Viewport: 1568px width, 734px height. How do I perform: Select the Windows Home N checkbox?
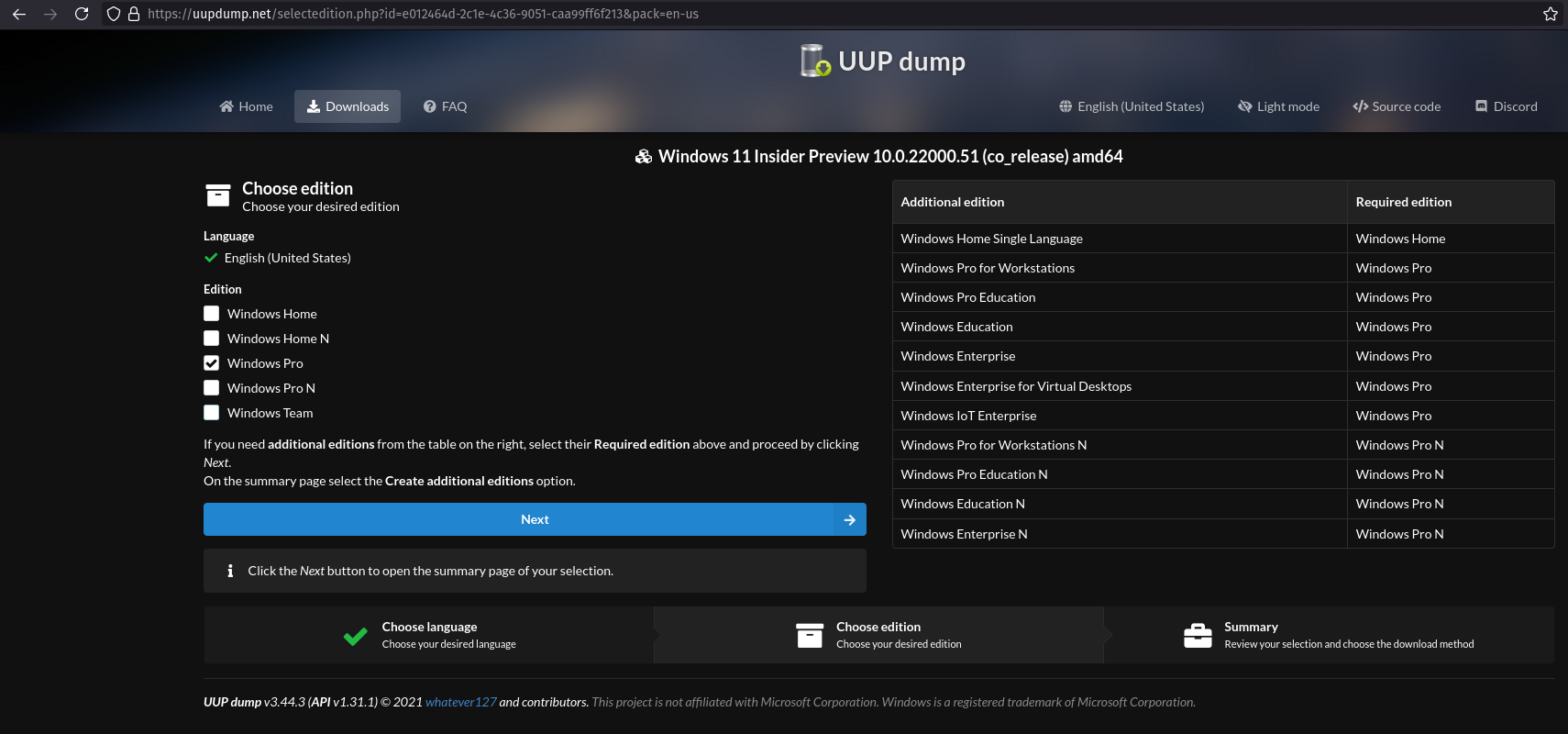pyautogui.click(x=212, y=339)
